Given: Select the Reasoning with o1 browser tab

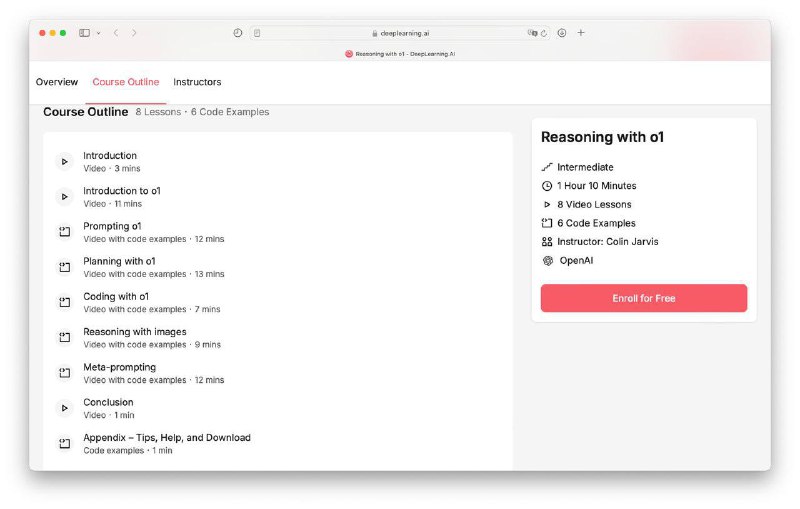Looking at the screenshot, I should pos(400,54).
